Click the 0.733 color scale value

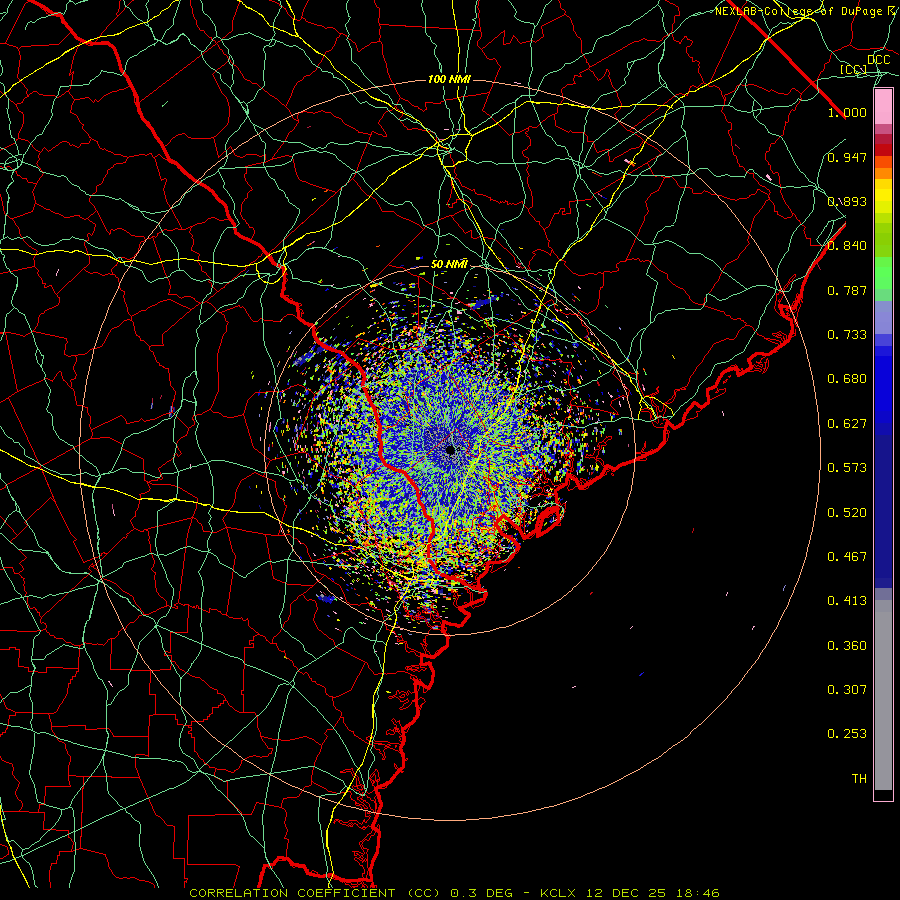click(x=847, y=335)
